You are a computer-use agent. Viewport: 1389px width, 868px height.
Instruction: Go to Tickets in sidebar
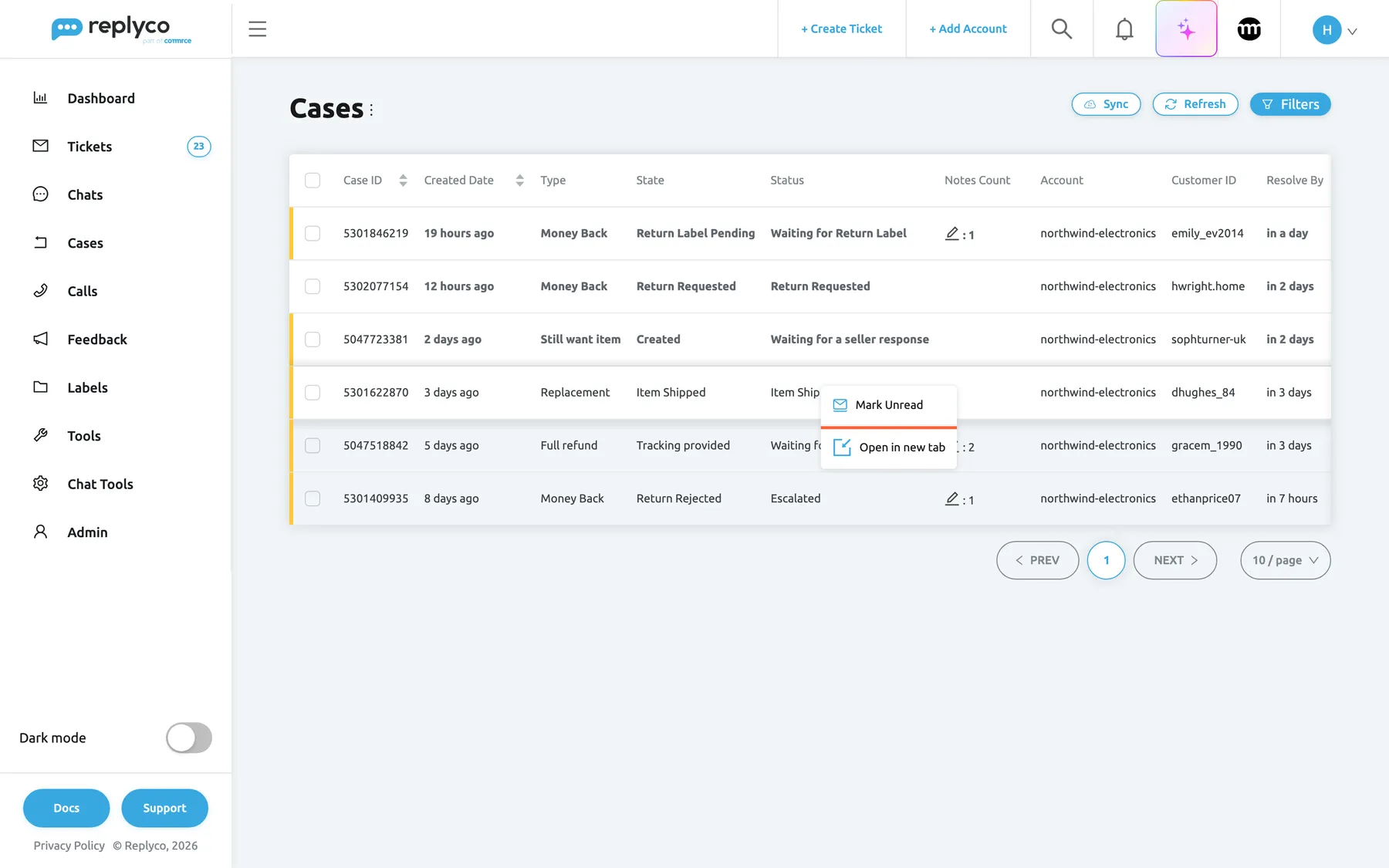pos(90,147)
